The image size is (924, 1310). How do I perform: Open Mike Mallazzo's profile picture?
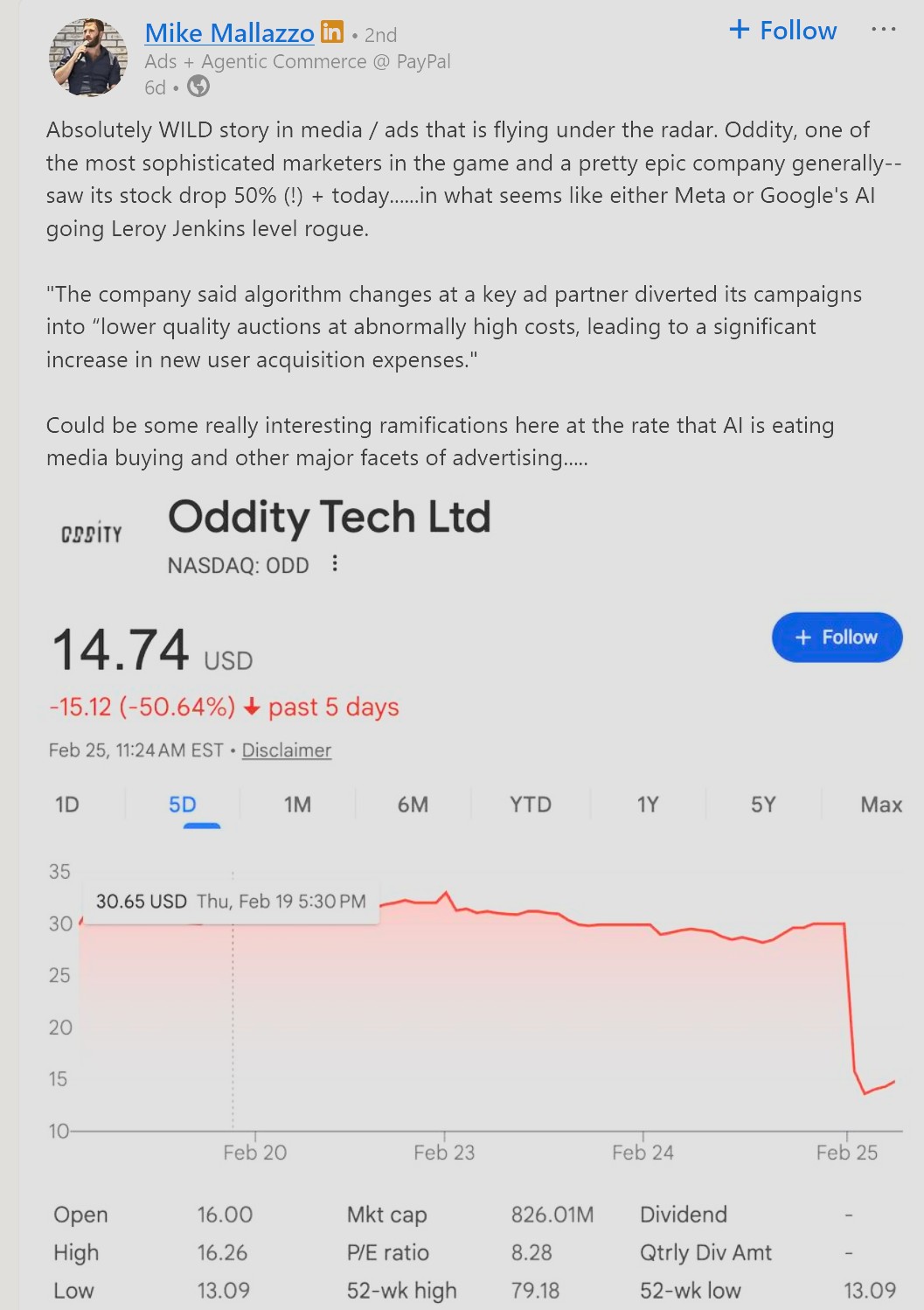(x=88, y=58)
